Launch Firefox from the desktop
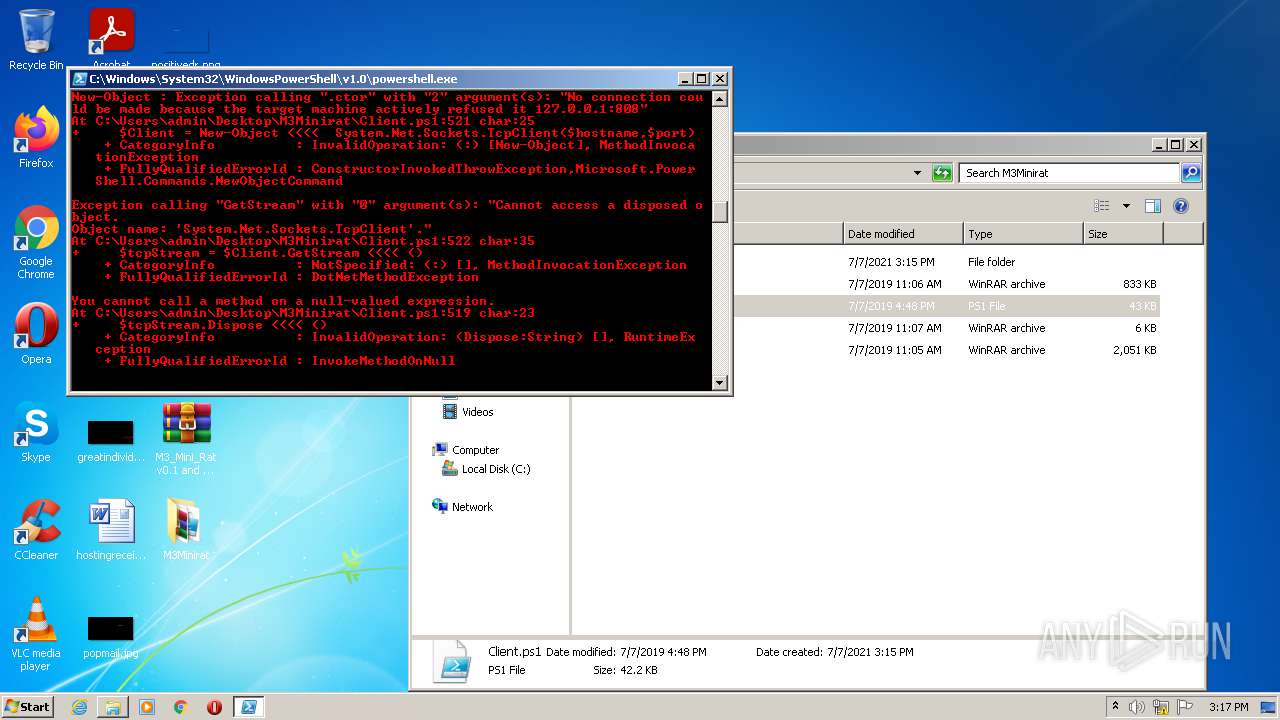Viewport: 1280px width, 720px height. pos(36,138)
